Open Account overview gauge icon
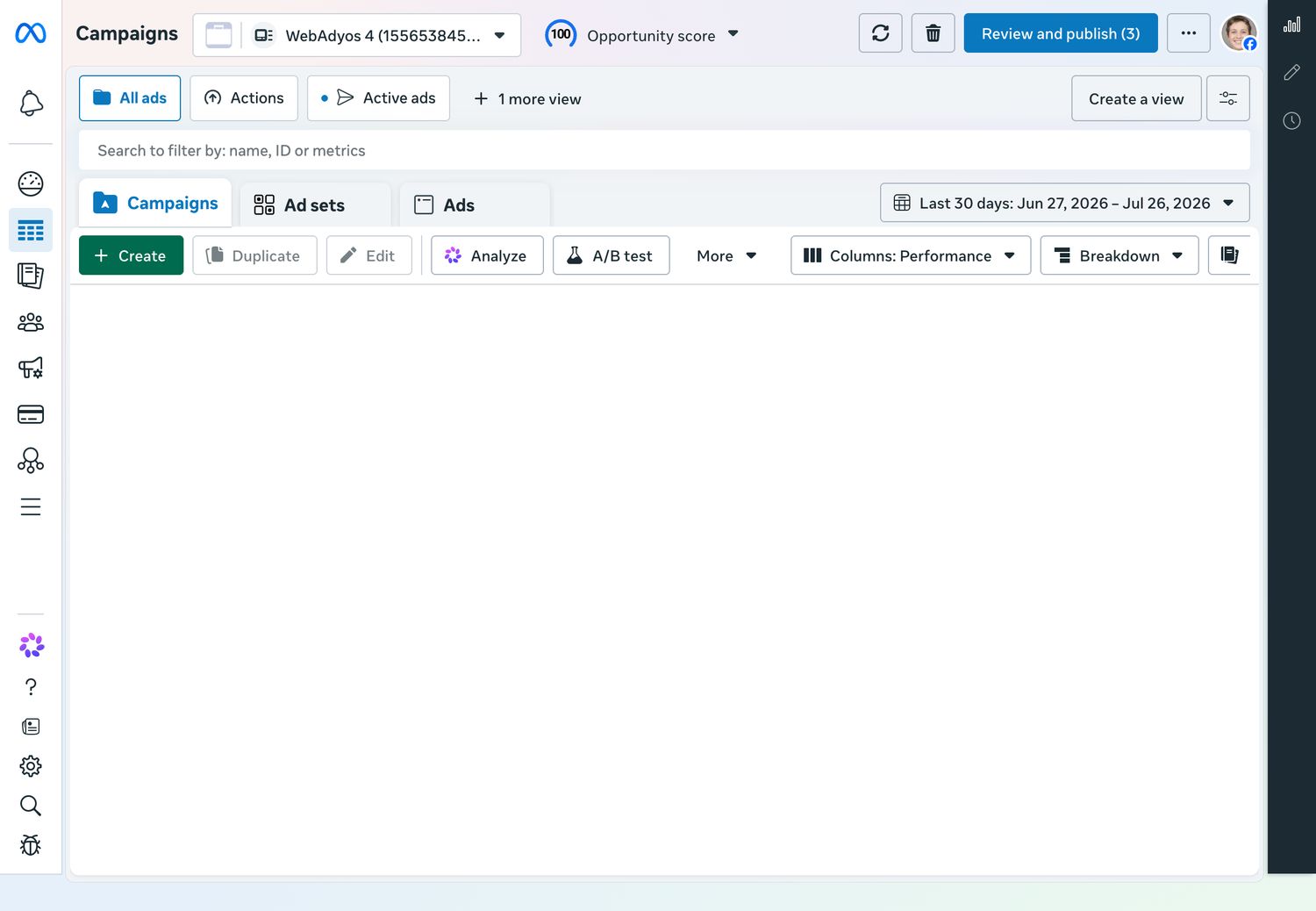The image size is (1316, 911). pyautogui.click(x=31, y=183)
